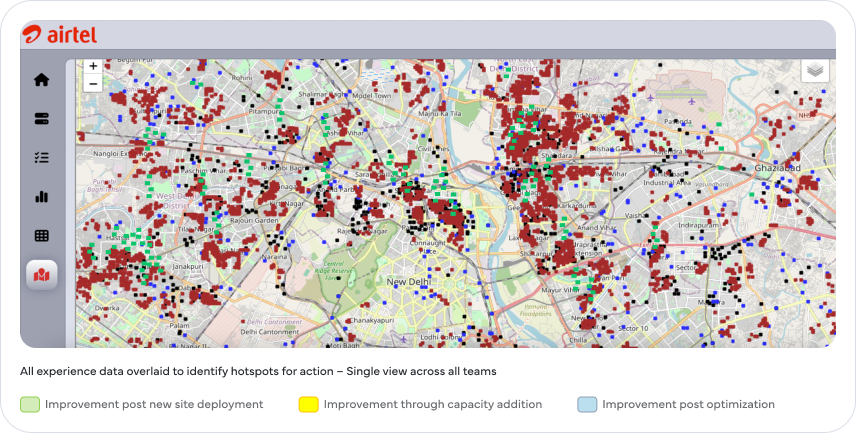This screenshot has width=856, height=433.
Task: Zoom in the map with plus button
Action: coord(93,66)
